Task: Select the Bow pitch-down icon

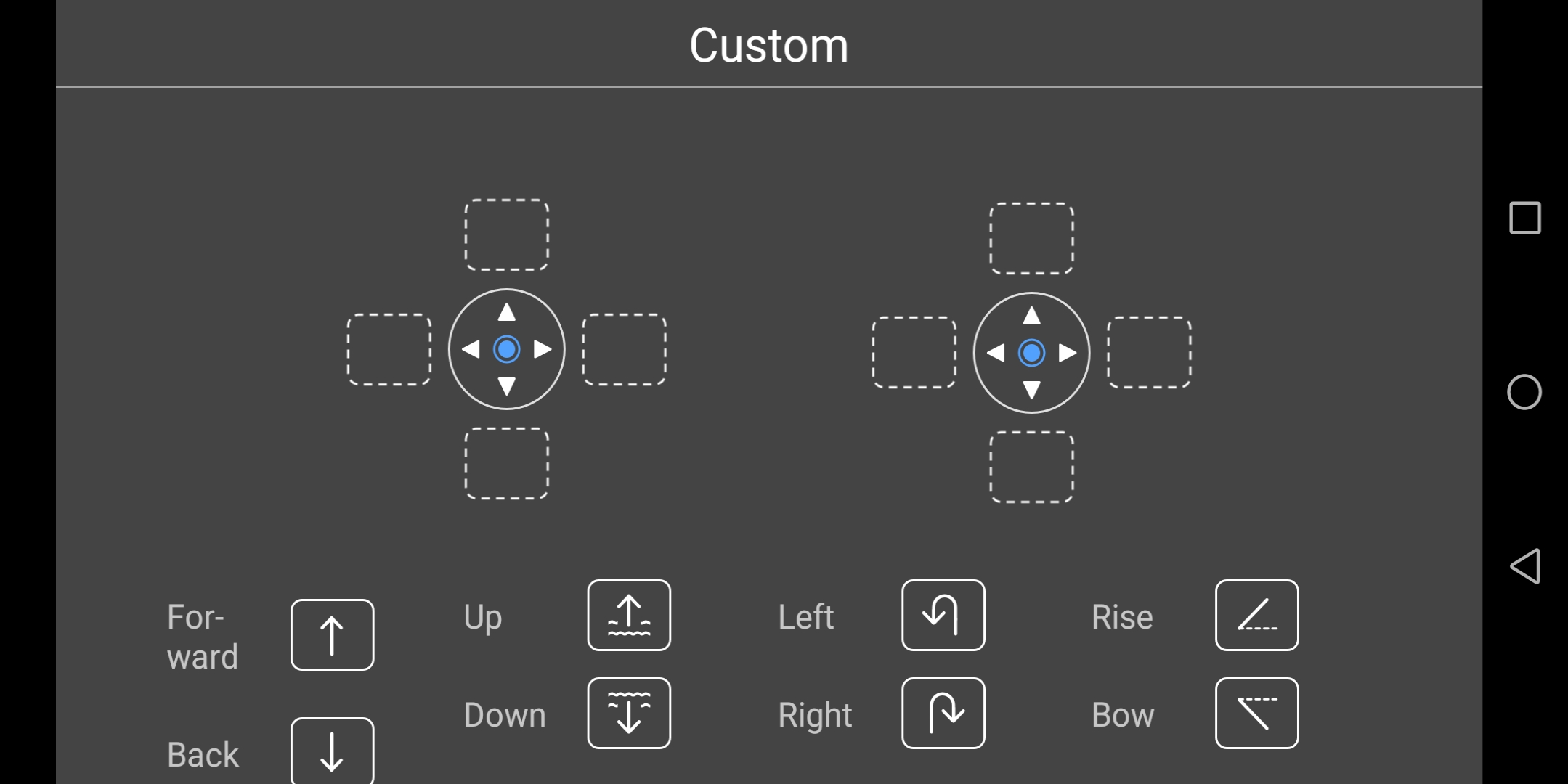Action: point(1257,713)
